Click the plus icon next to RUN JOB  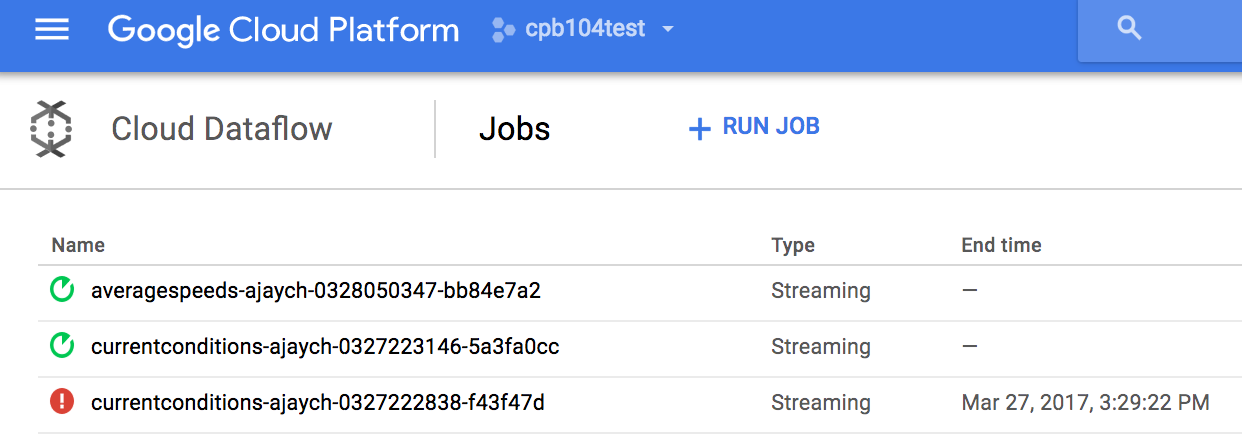pyautogui.click(x=699, y=128)
